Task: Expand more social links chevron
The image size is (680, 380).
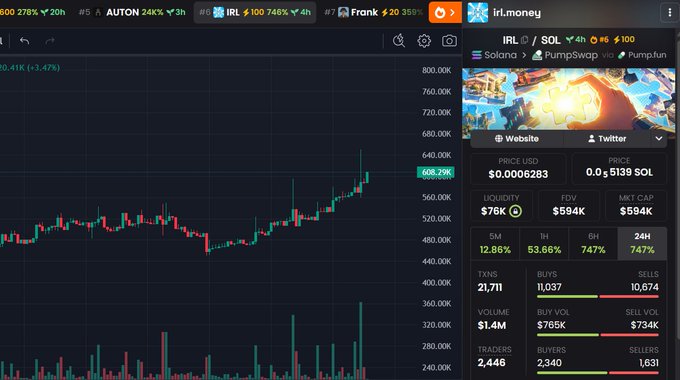Action: pyautogui.click(x=659, y=139)
